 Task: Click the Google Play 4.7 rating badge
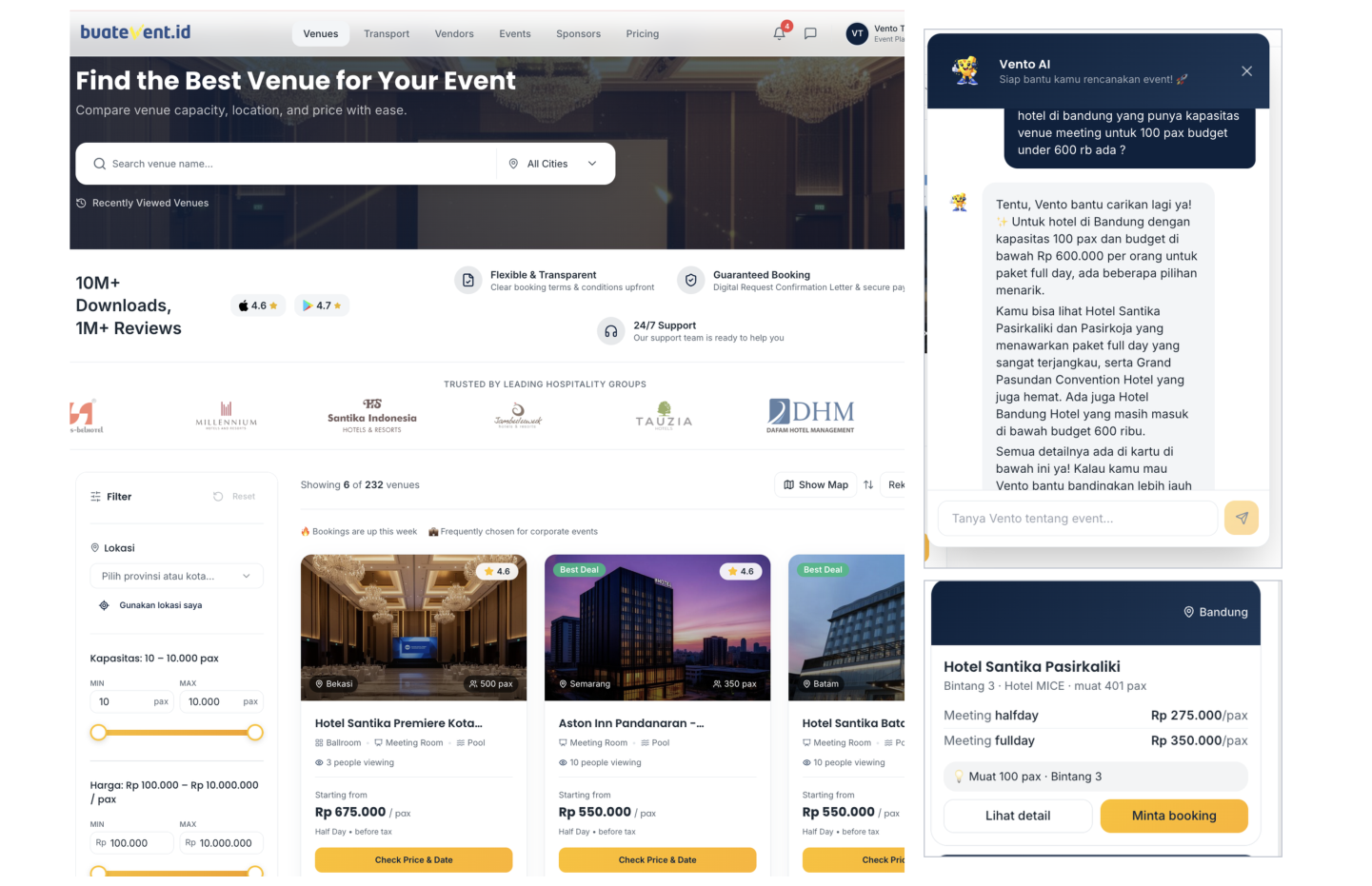322,305
